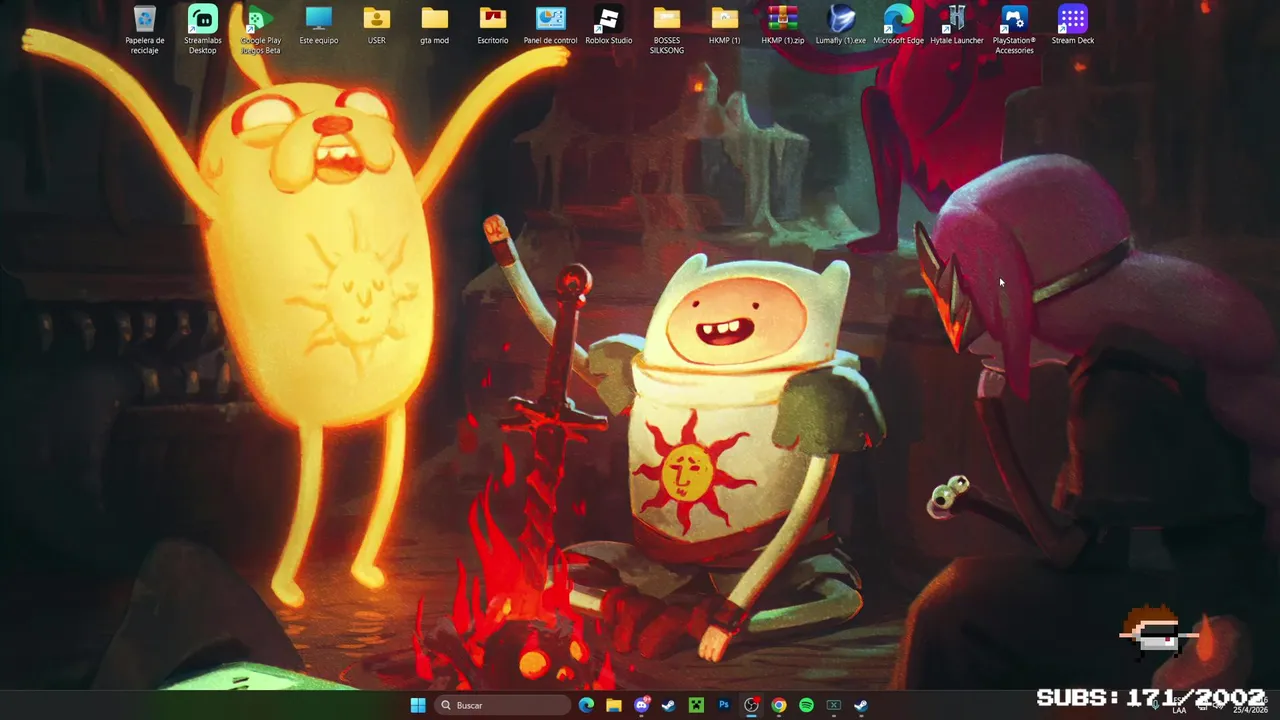The image size is (1280, 720).
Task: Open the Steam icon next to Xbox
Action: pyautogui.click(x=861, y=705)
